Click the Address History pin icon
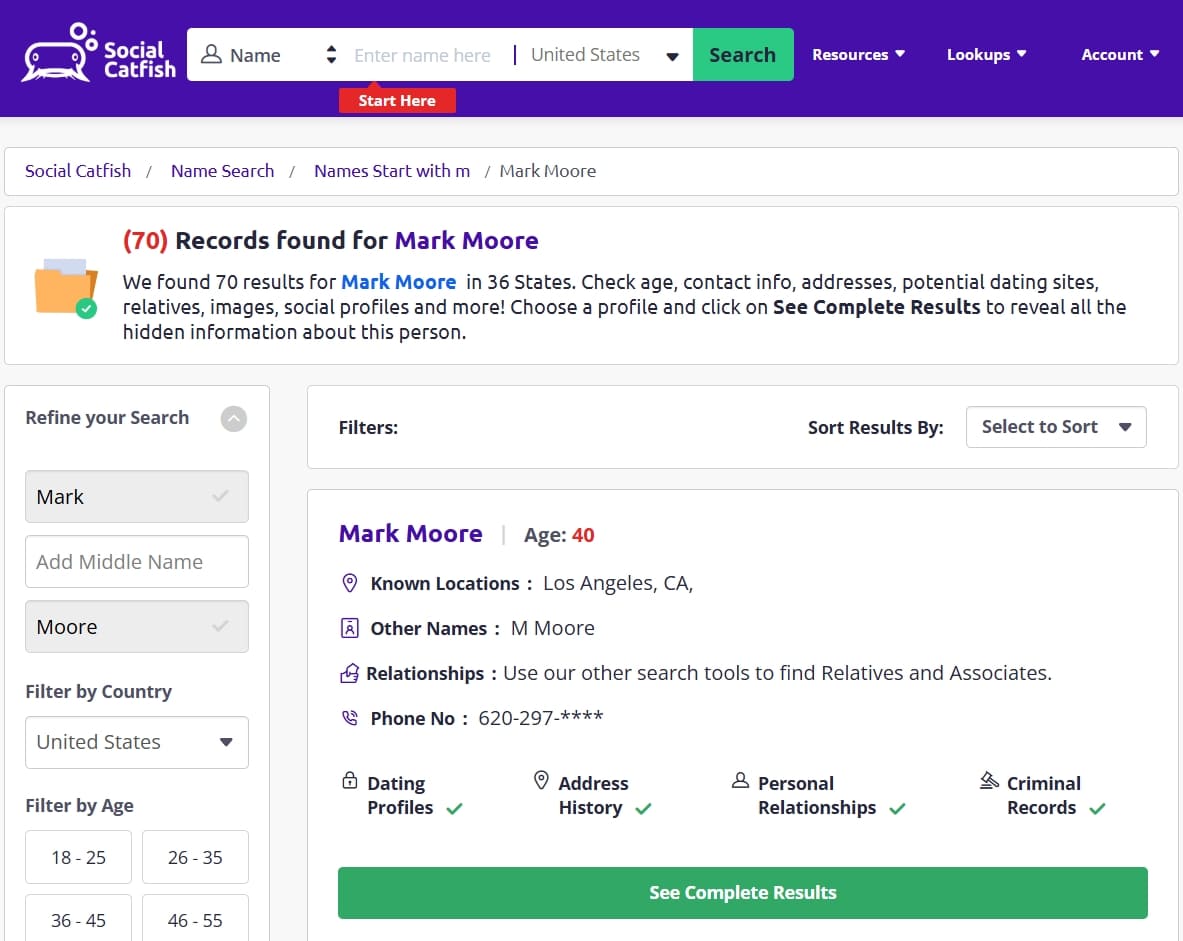This screenshot has width=1183, height=941. 541,780
